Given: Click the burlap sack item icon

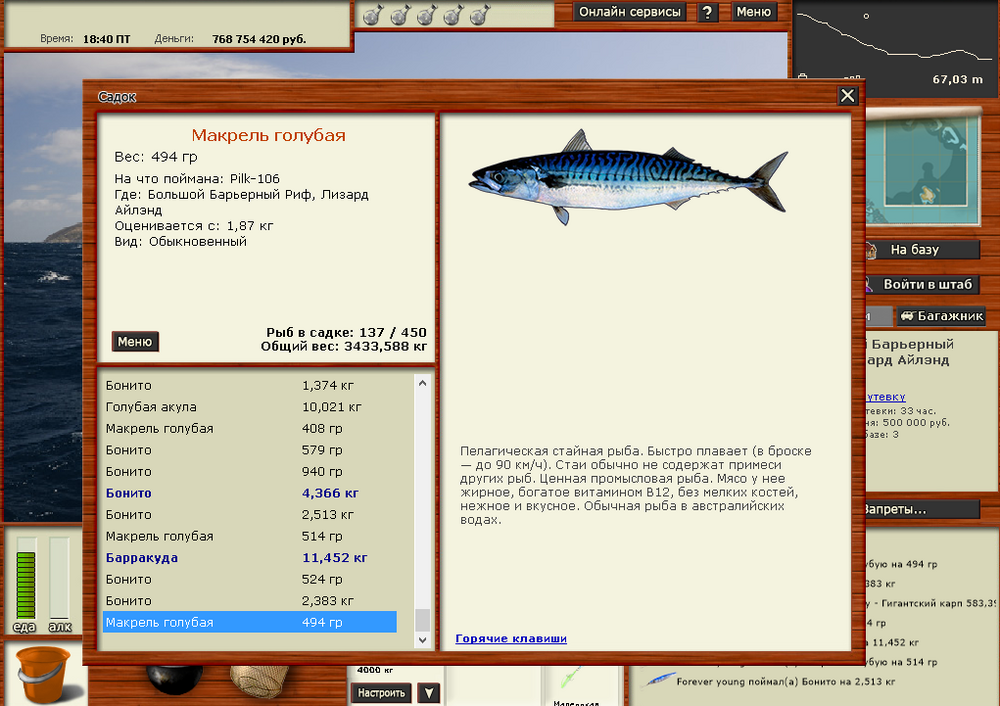Looking at the screenshot, I should tap(257, 682).
